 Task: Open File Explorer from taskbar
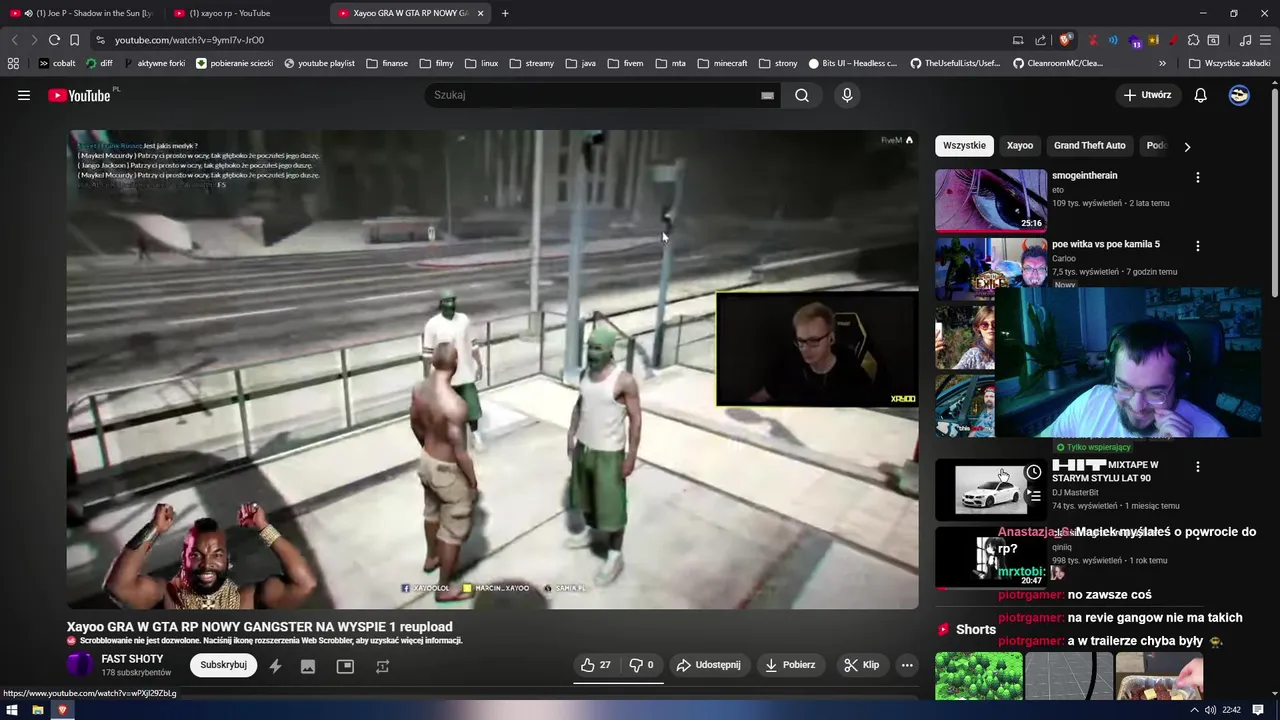pos(37,710)
